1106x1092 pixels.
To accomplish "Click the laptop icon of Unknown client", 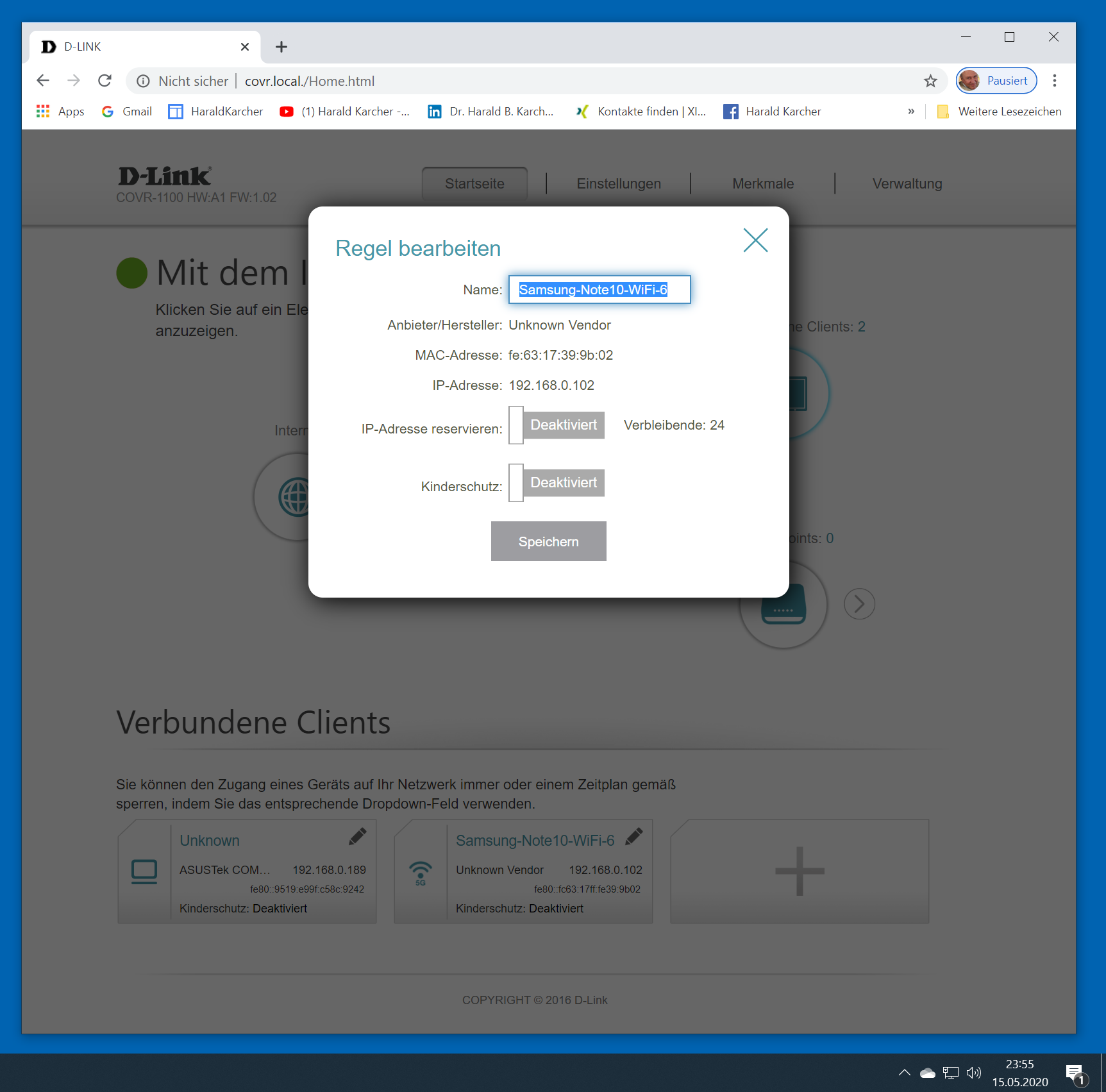I will tap(144, 871).
